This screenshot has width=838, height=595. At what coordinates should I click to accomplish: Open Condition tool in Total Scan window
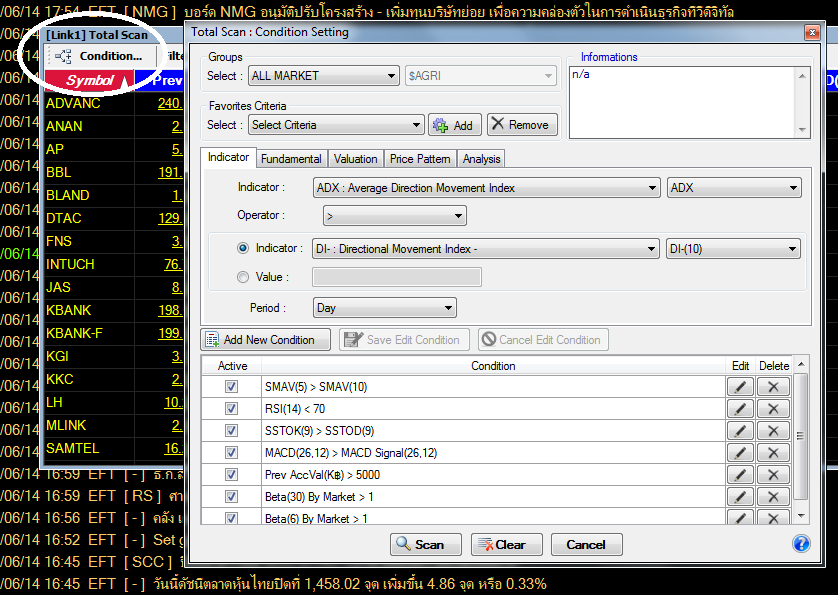(99, 56)
